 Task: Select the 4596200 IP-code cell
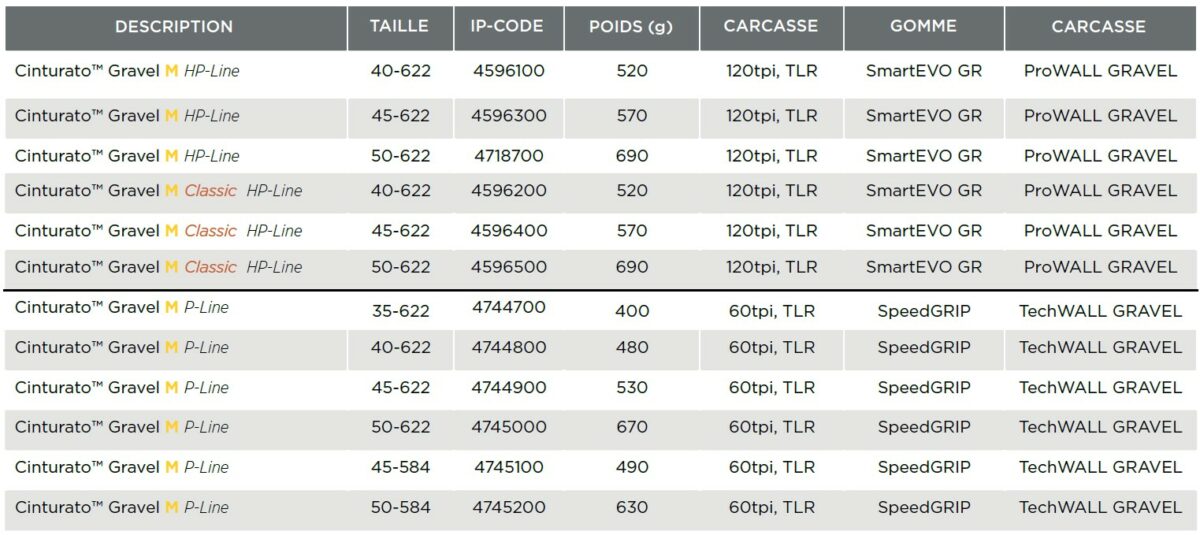[509, 191]
